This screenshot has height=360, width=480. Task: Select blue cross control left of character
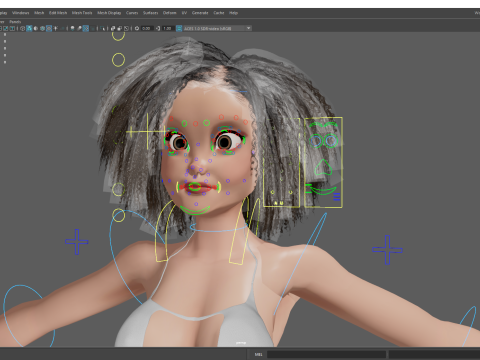[x=77, y=242]
